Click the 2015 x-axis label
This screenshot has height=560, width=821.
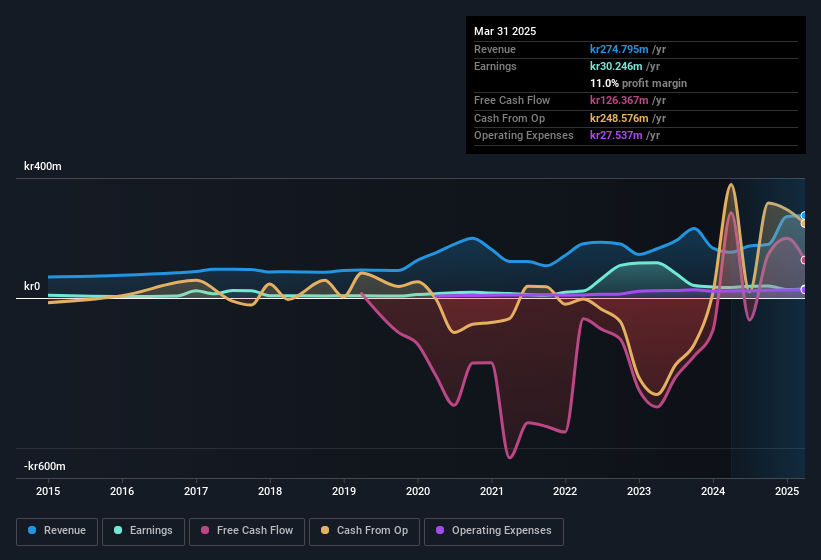pos(48,491)
